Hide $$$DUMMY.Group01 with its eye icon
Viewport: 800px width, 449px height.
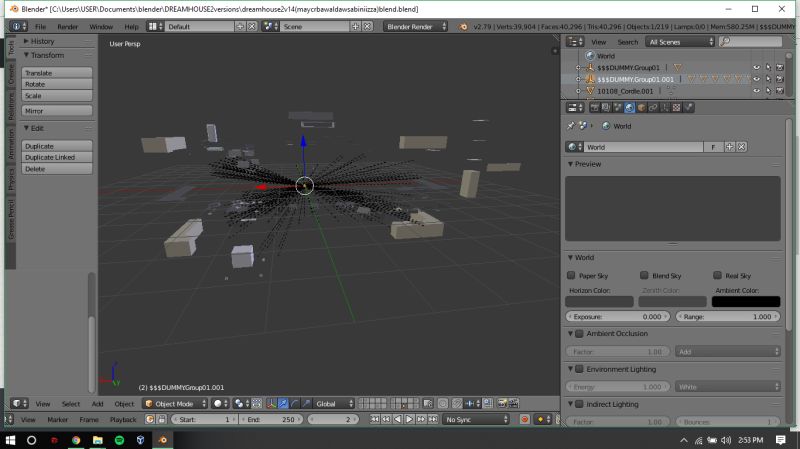[x=757, y=67]
